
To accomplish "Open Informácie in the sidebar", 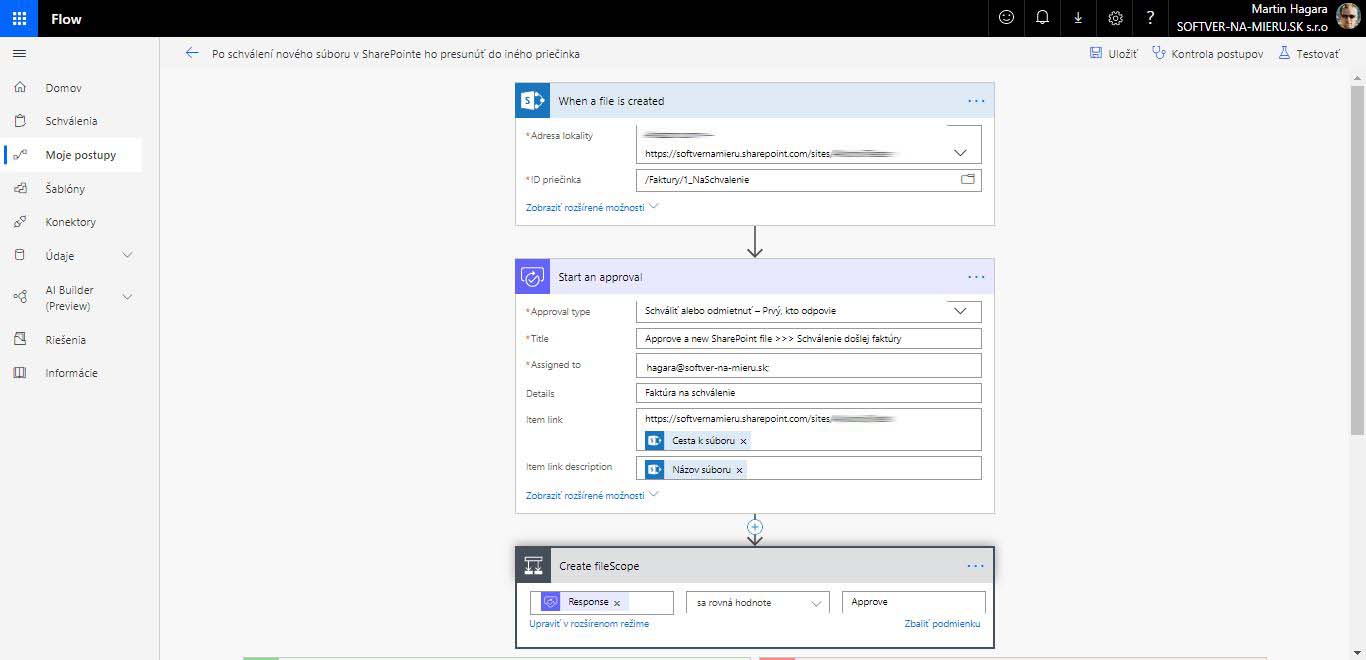I will [71, 373].
